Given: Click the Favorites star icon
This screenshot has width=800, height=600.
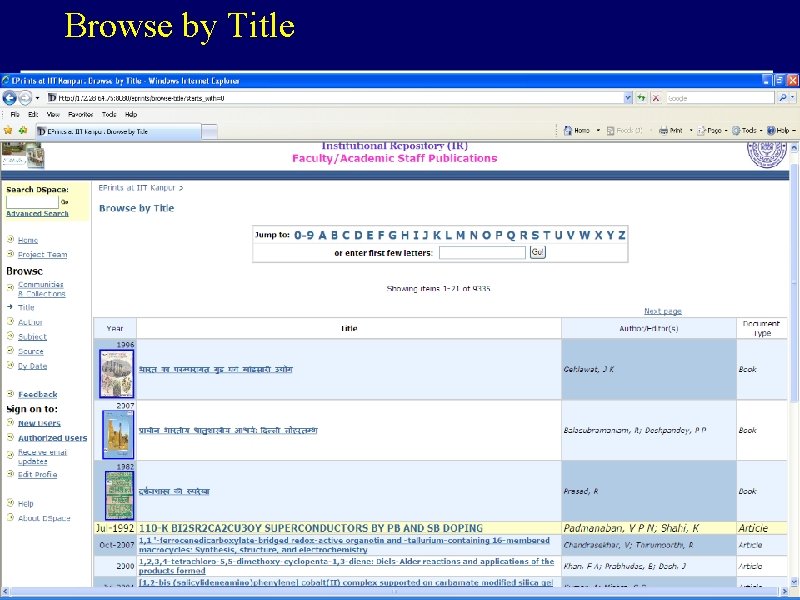Looking at the screenshot, I should [8, 131].
